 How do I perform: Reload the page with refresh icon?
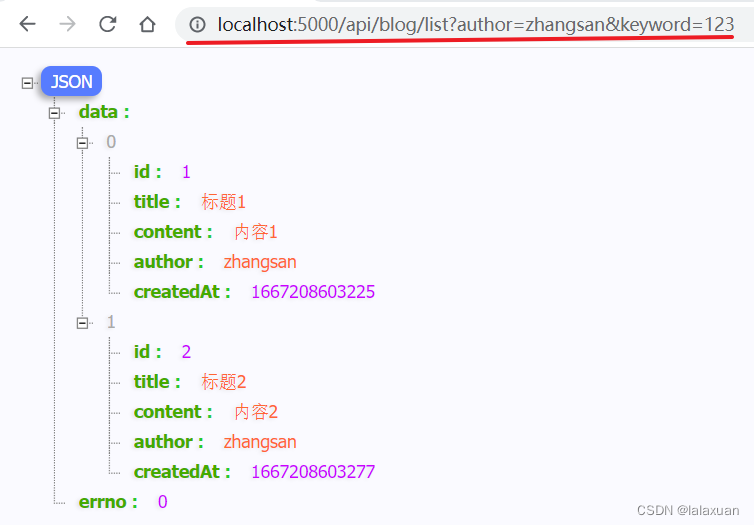107,24
